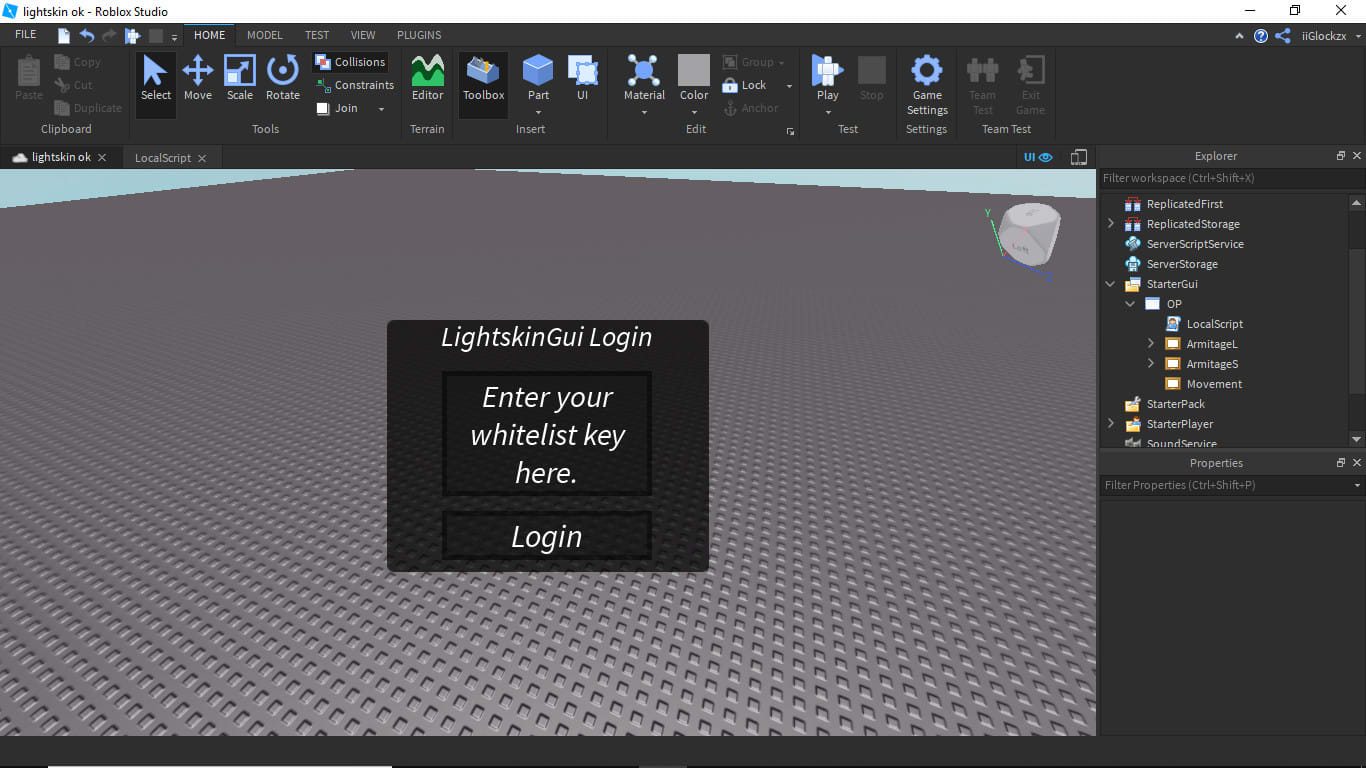The image size is (1366, 768).
Task: Collapse the StarterGui node
Action: [x=1111, y=284]
